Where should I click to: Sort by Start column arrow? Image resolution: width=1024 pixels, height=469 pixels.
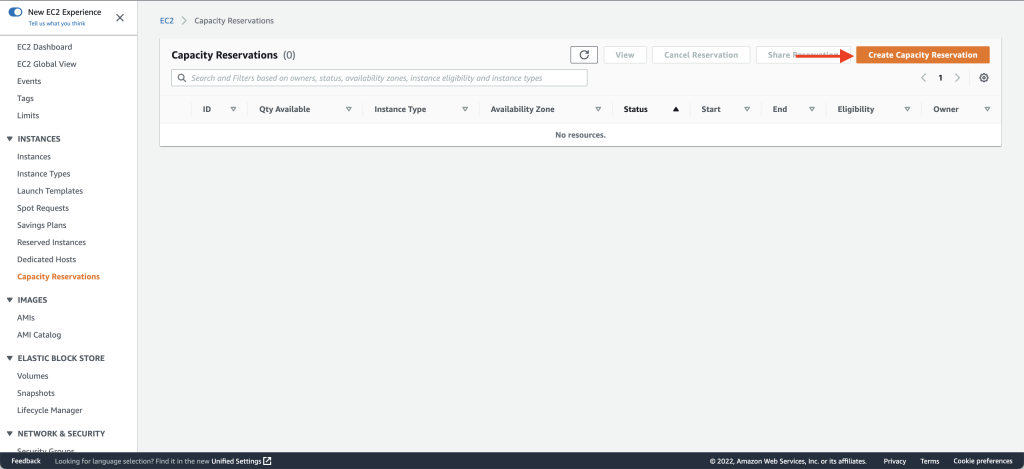747,110
